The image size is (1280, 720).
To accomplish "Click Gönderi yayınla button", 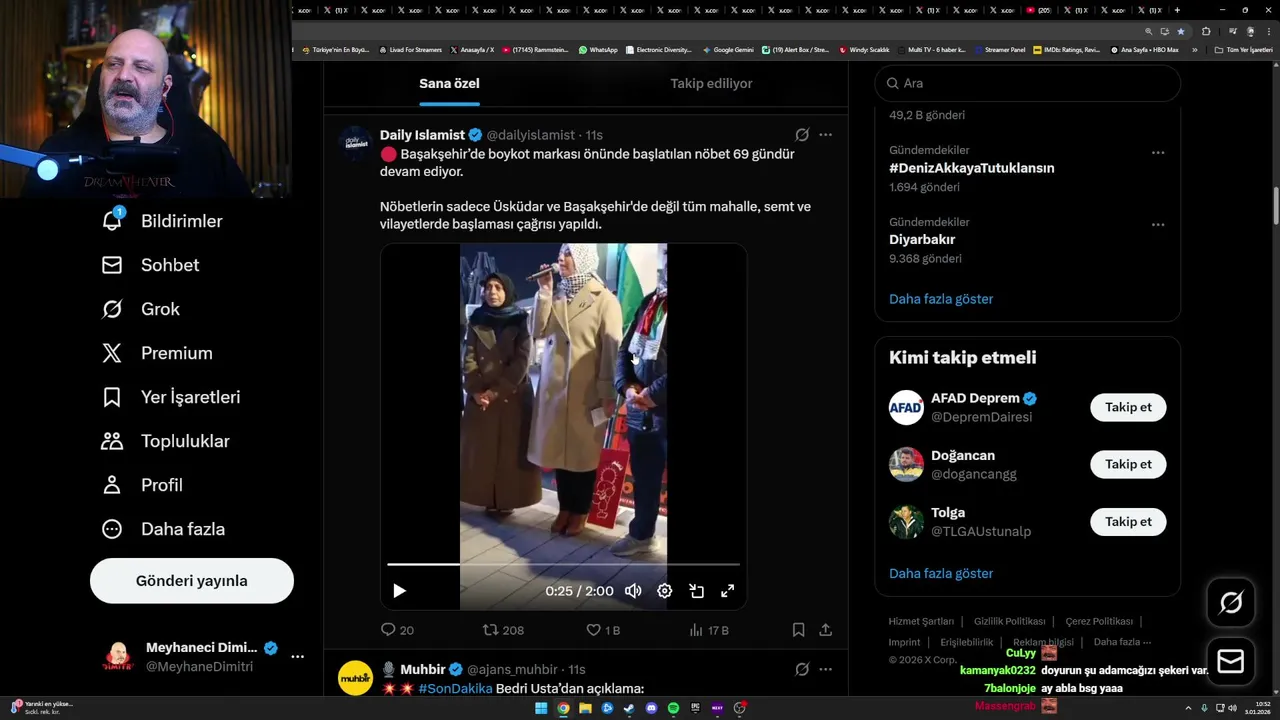I will point(192,581).
